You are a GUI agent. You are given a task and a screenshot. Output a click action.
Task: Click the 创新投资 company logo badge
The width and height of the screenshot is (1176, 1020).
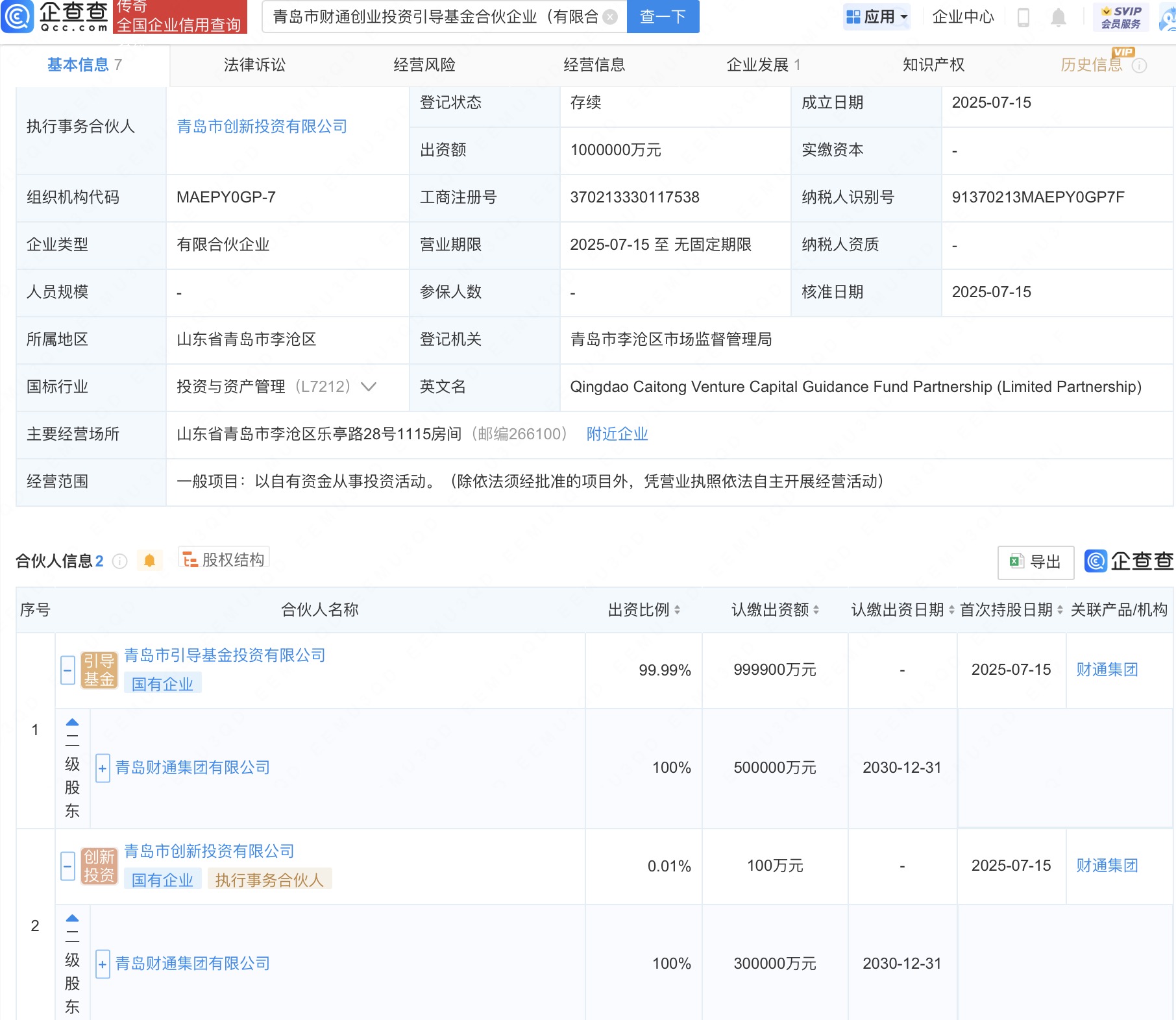pos(99,866)
